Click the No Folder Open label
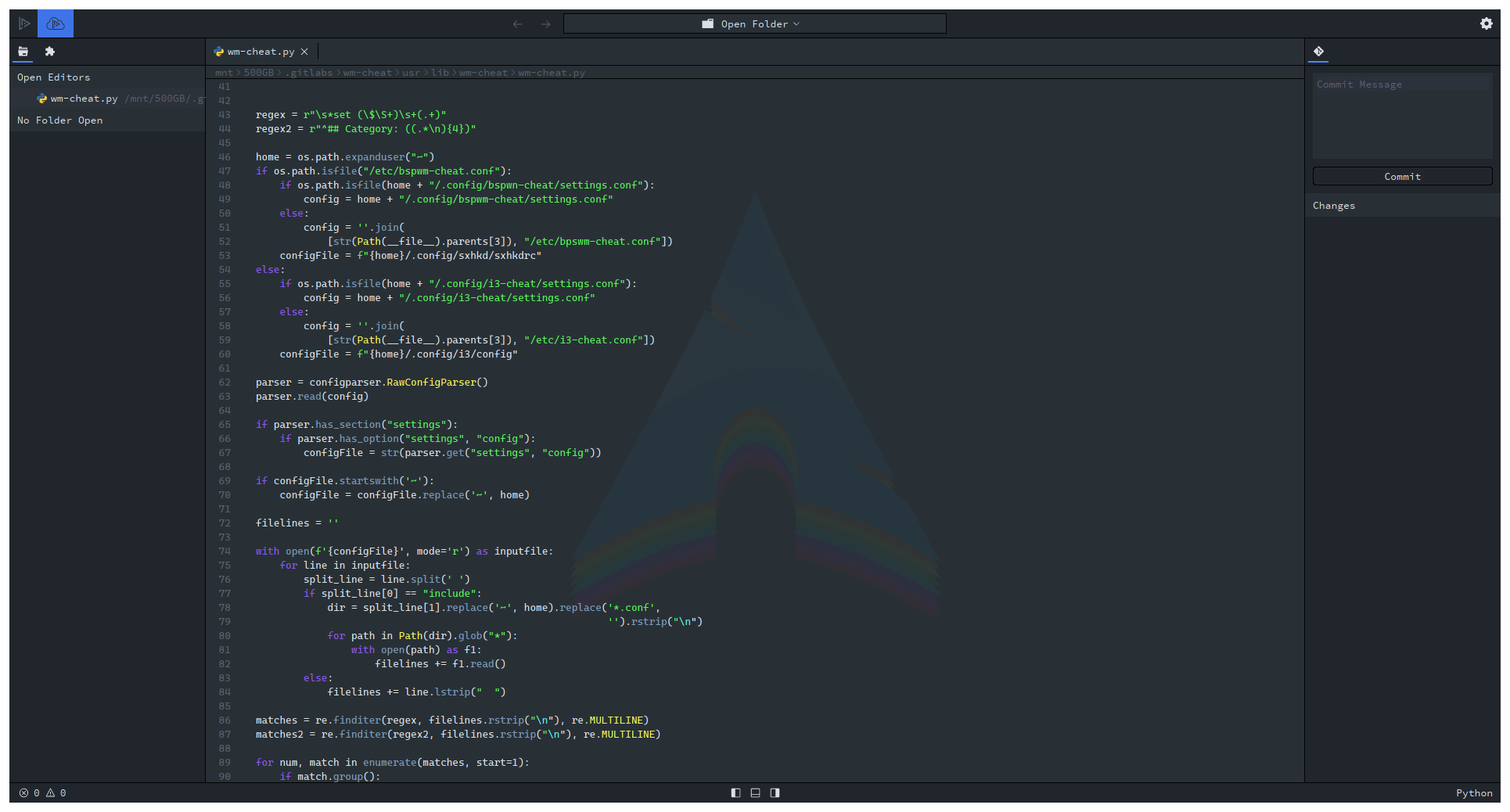Image resolution: width=1510 pixels, height=812 pixels. coord(59,120)
